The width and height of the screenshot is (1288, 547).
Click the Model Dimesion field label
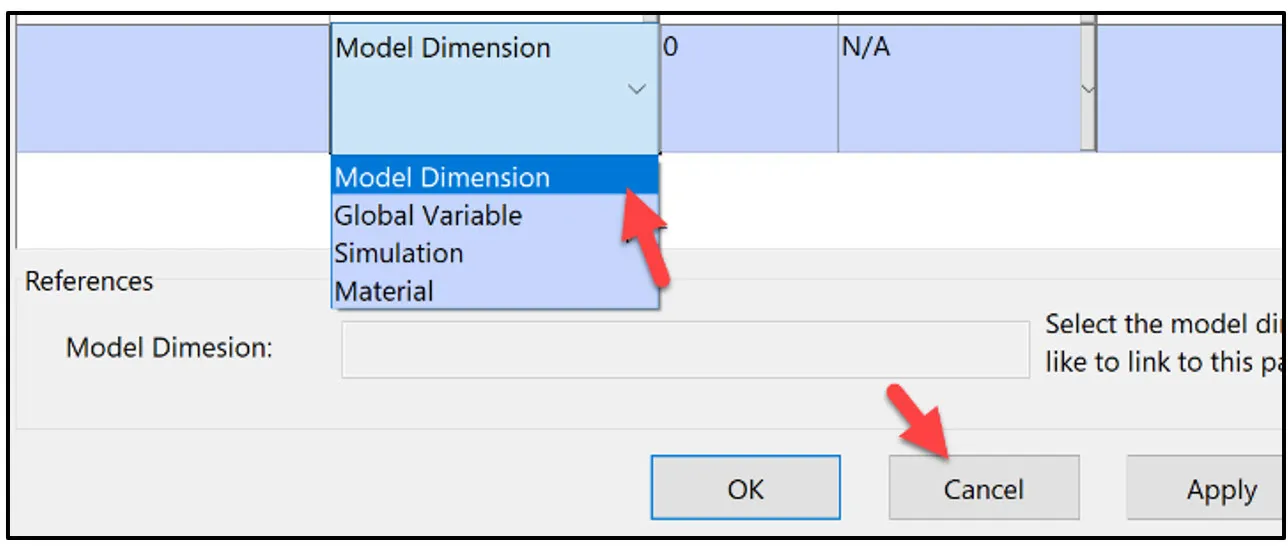coord(169,348)
